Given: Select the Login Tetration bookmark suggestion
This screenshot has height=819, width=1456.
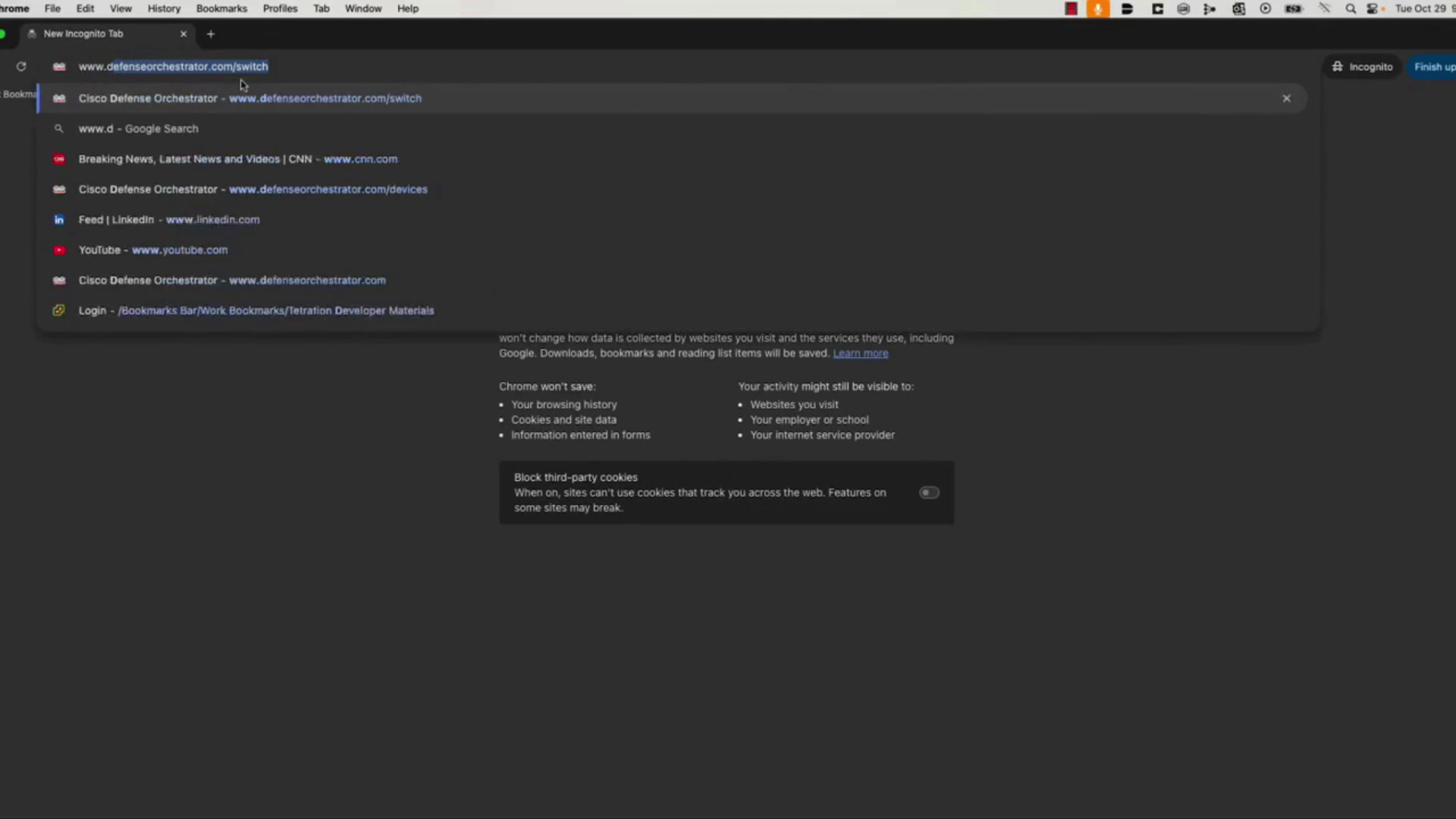Looking at the screenshot, I should (x=671, y=311).
